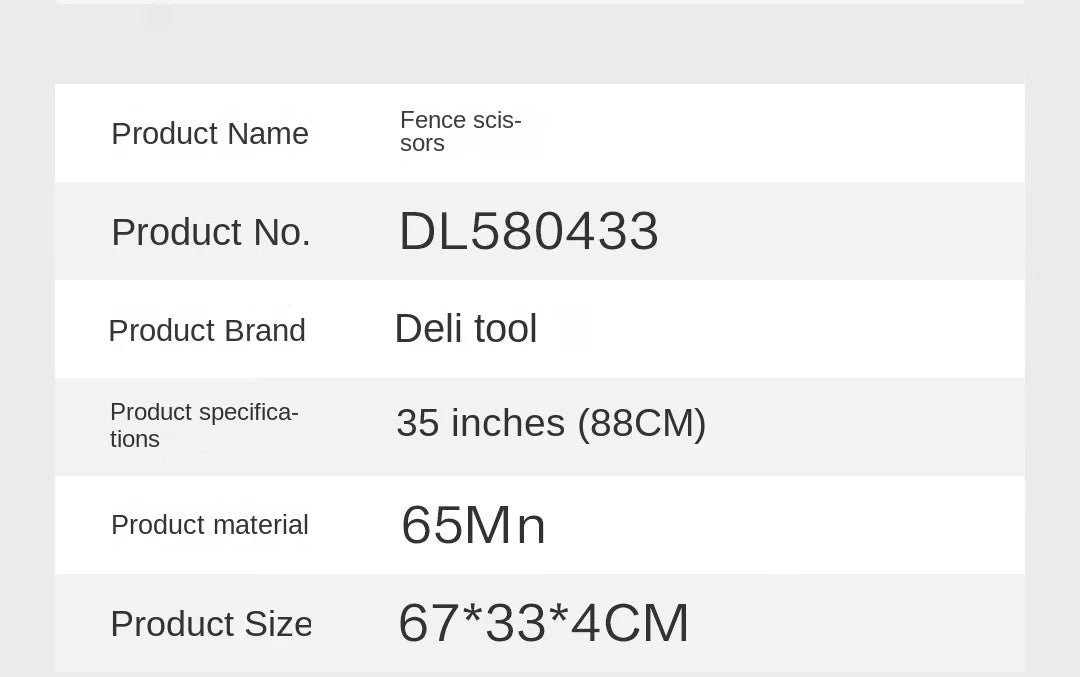Screen dimensions: 1080x677
Task: Select the DL580433 product number
Action: 528,231
